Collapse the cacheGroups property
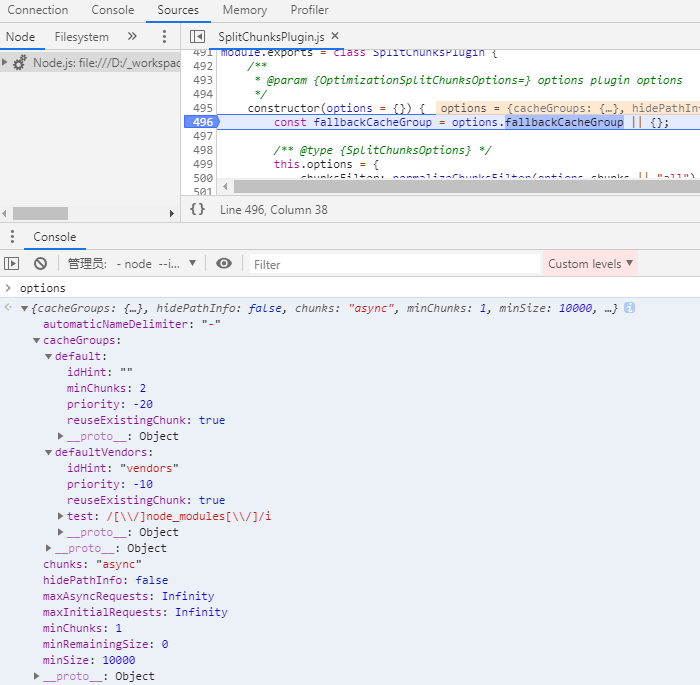The height and width of the screenshot is (685, 700). click(37, 340)
